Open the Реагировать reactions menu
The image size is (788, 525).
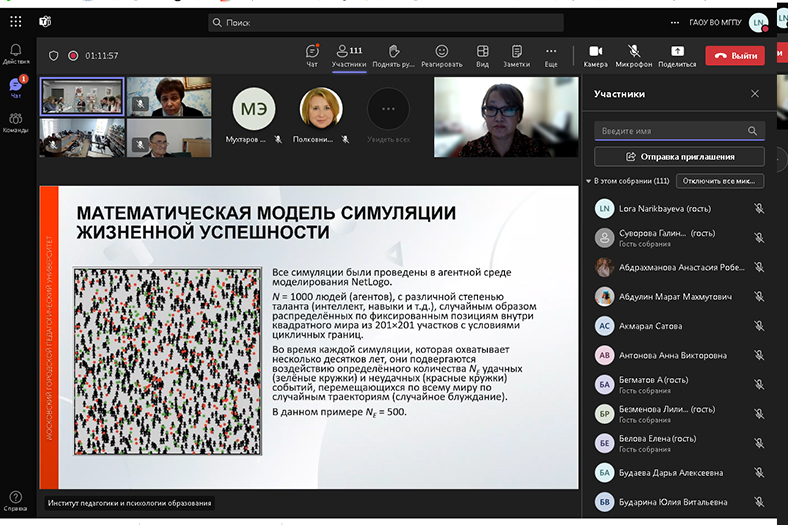click(x=441, y=55)
